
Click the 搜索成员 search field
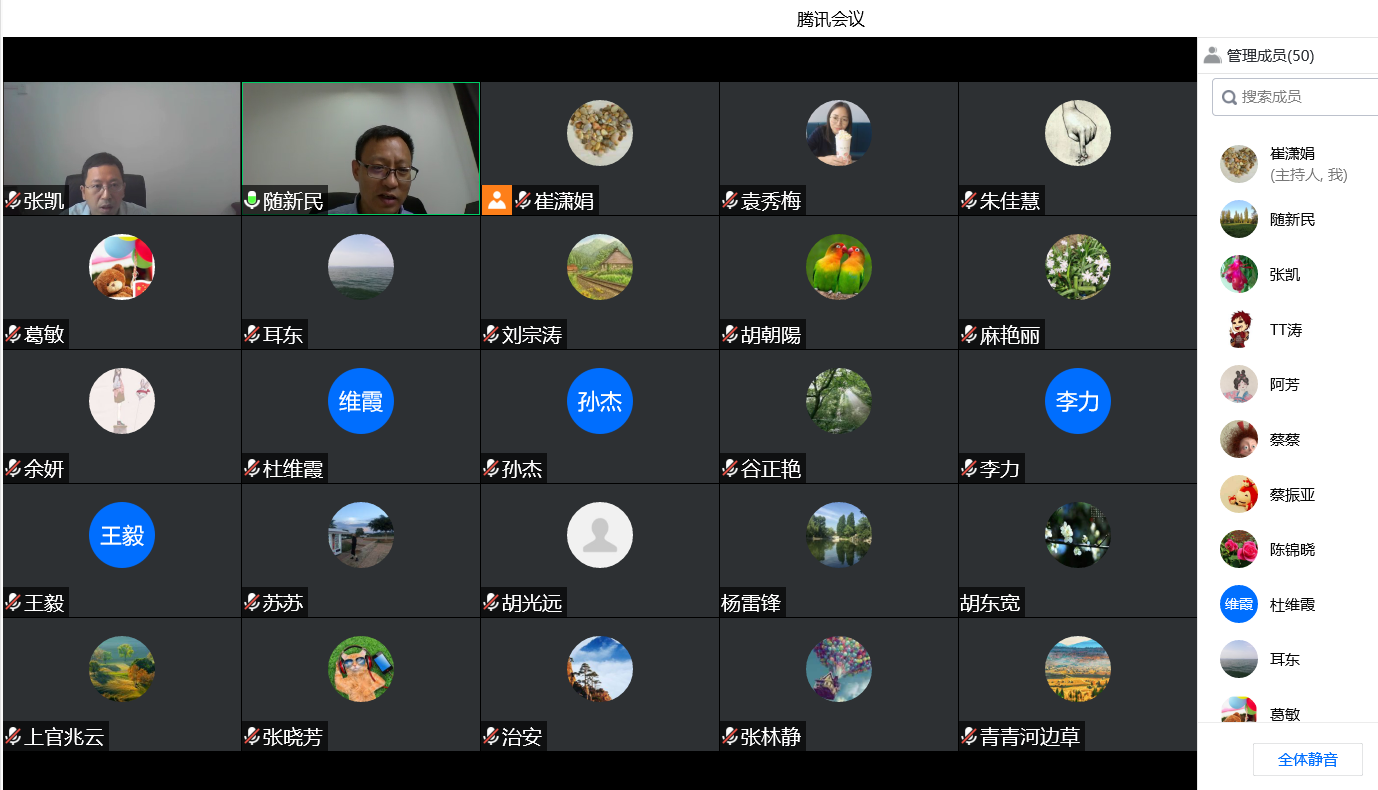click(1305, 97)
